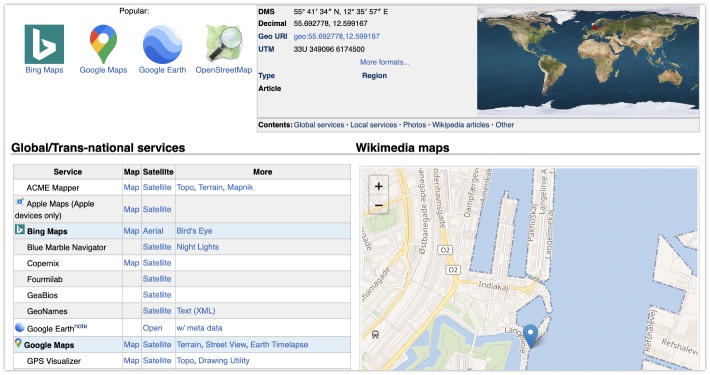
Task: Open Google Earth Open link
Action: (153, 327)
